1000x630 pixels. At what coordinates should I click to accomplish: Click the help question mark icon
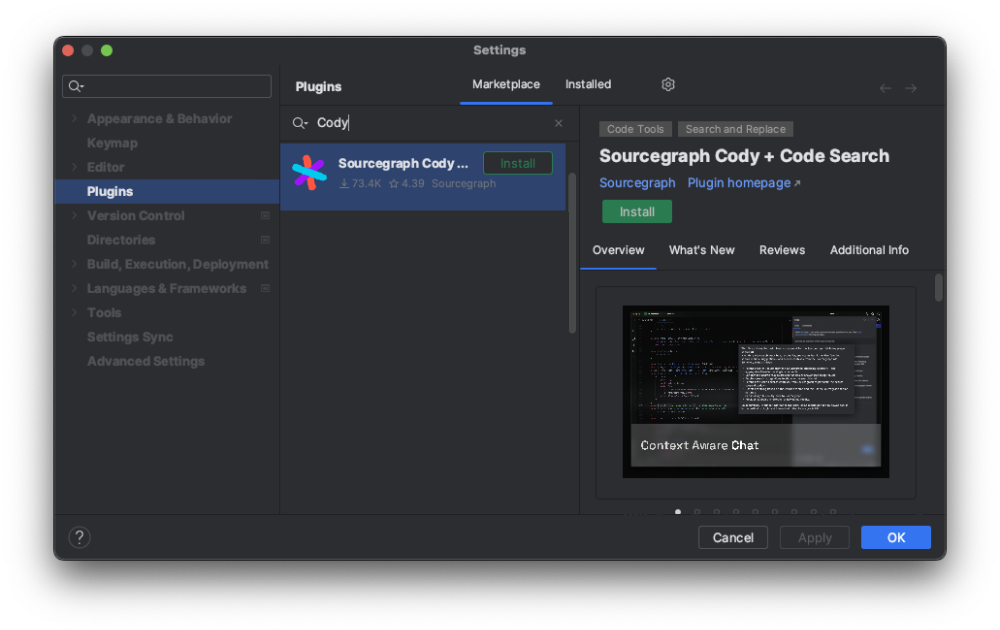79,537
